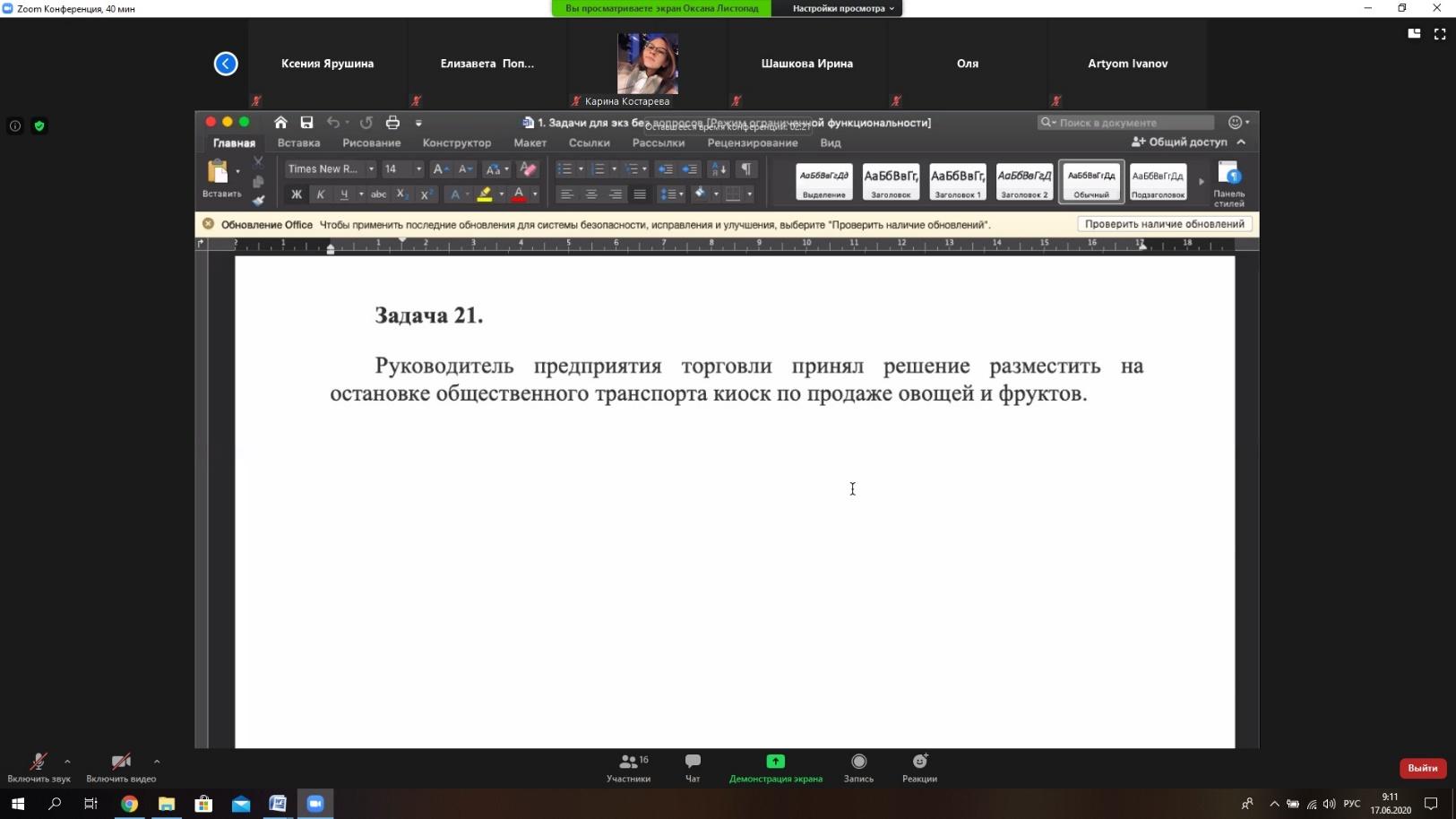1456x819 pixels.
Task: Open the Windows Start menu
Action: pyautogui.click(x=18, y=804)
